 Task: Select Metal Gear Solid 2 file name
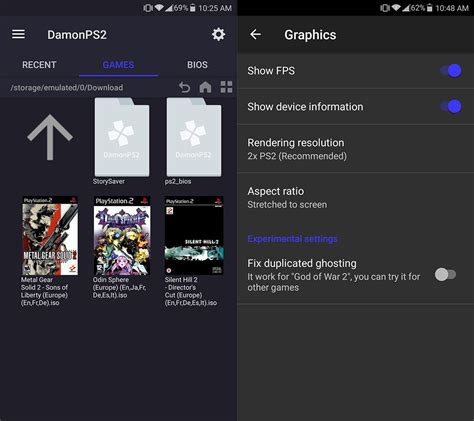(x=44, y=291)
